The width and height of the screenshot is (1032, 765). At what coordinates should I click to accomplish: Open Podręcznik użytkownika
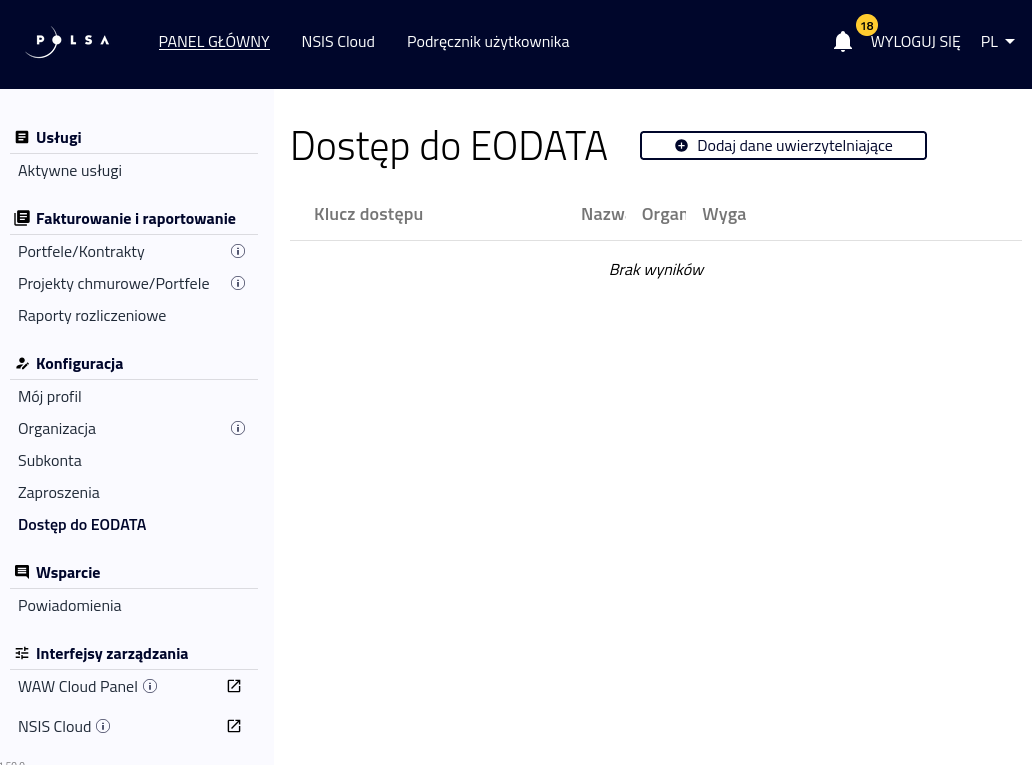(x=488, y=41)
